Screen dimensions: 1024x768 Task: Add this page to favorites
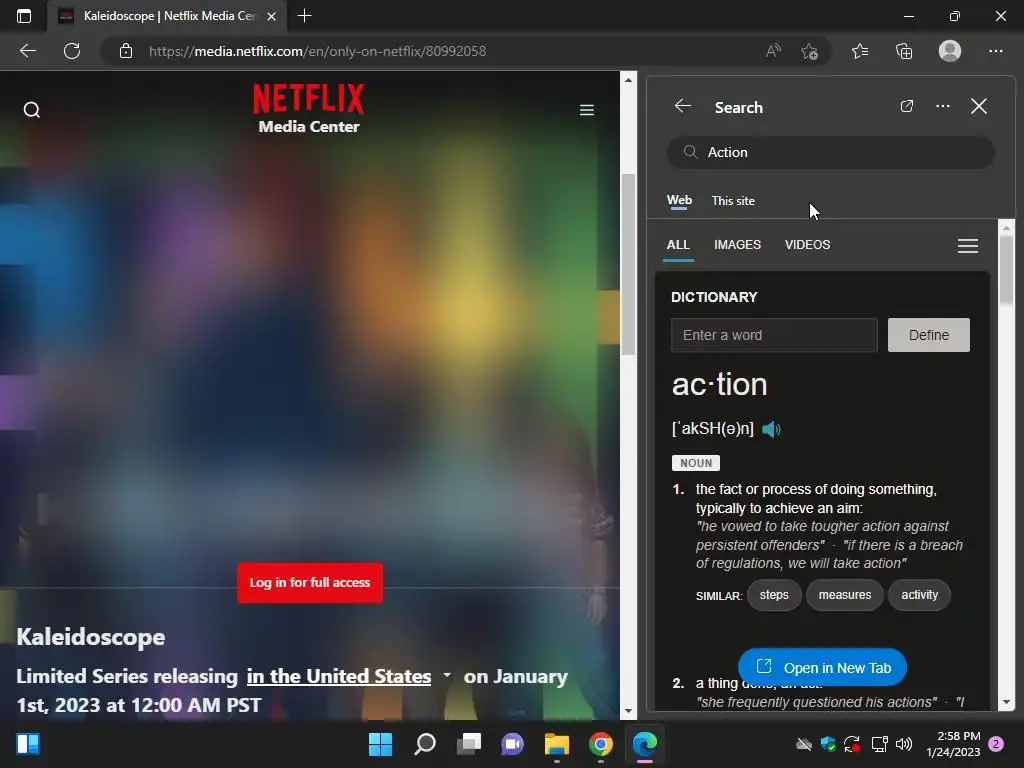810,51
